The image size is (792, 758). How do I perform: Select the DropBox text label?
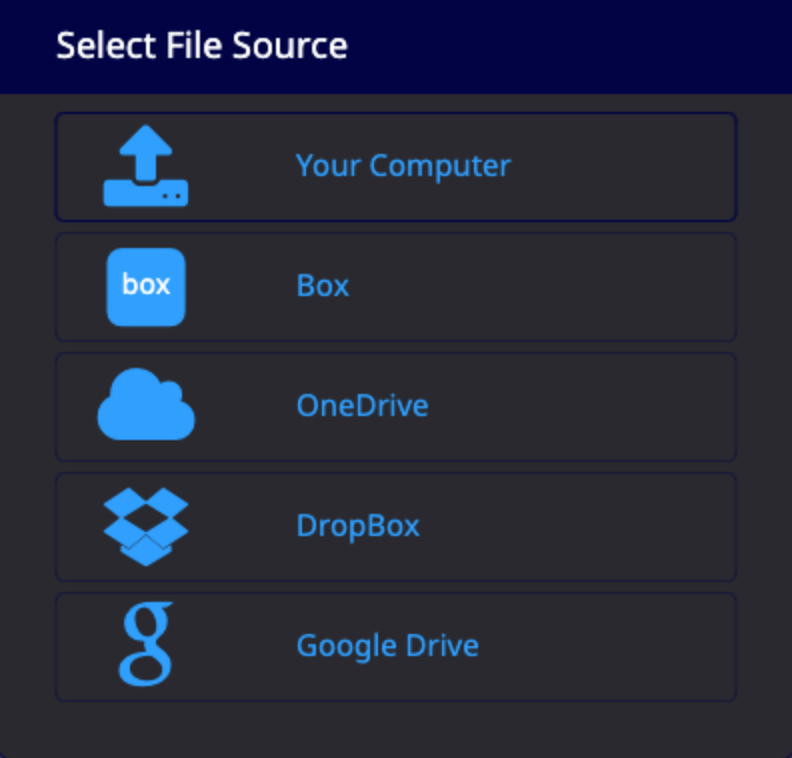click(x=358, y=526)
